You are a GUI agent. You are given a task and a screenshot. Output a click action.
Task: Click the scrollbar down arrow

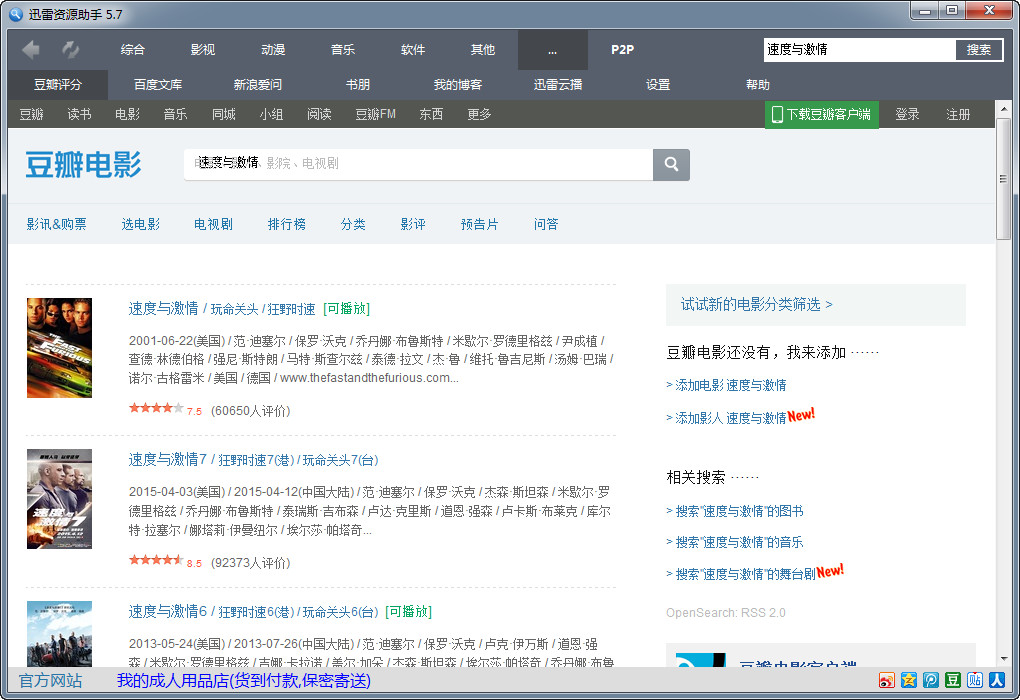pos(1003,659)
